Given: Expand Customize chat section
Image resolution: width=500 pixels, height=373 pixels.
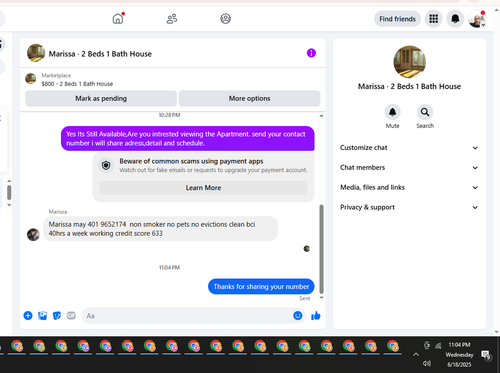Looking at the screenshot, I should pos(409,148).
